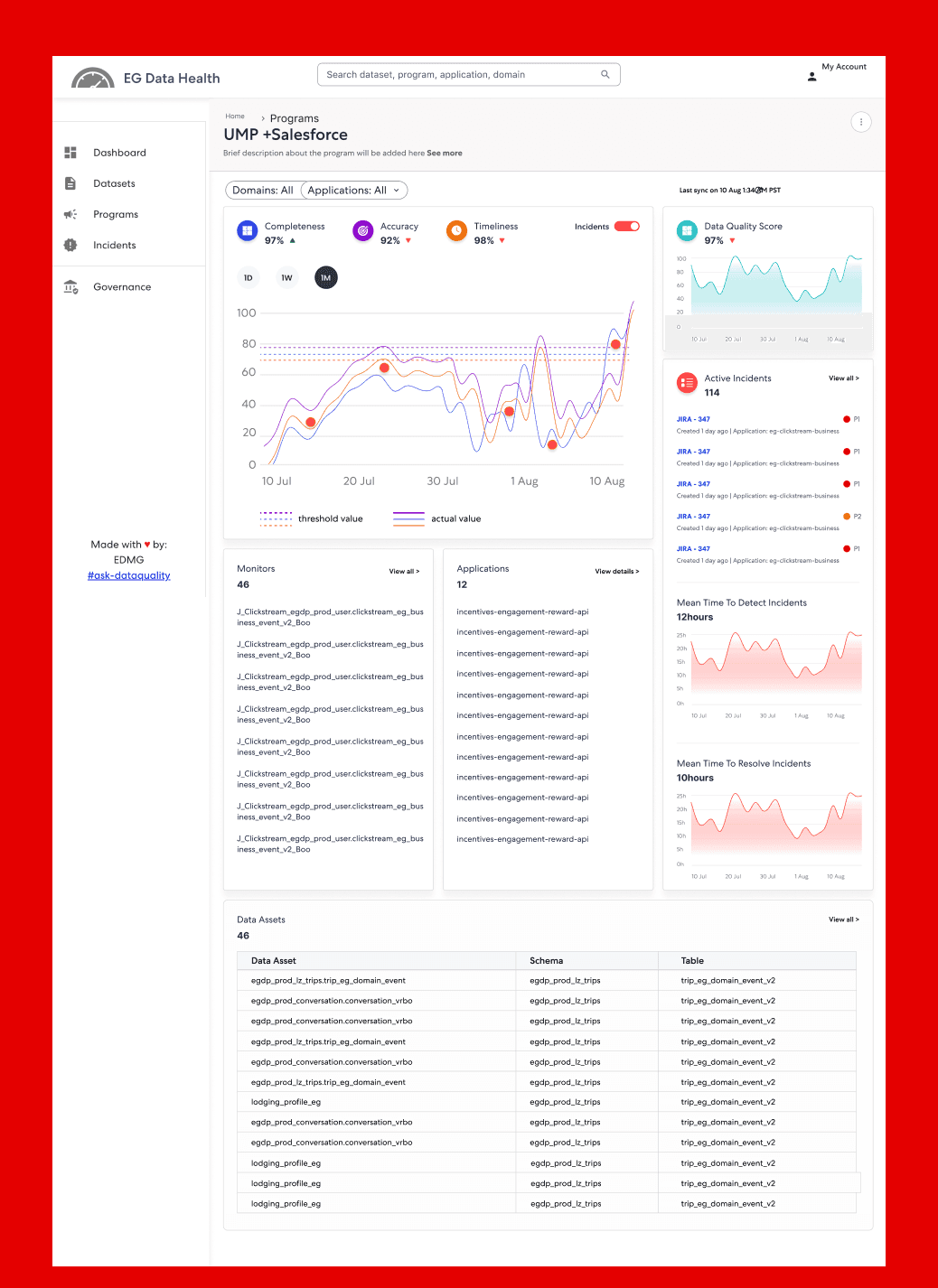Open the three-dot more options button

[x=861, y=122]
